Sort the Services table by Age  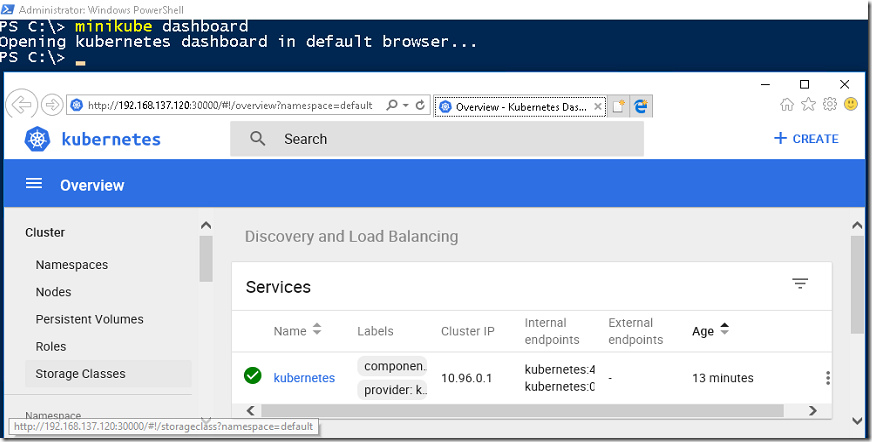[x=710, y=330]
